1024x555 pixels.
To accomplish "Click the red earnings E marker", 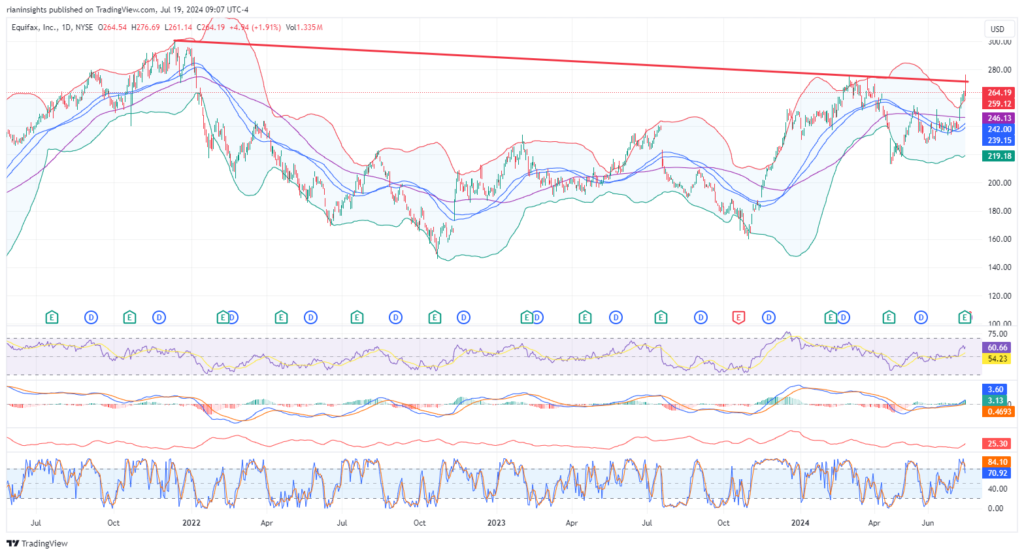I will click(x=739, y=317).
